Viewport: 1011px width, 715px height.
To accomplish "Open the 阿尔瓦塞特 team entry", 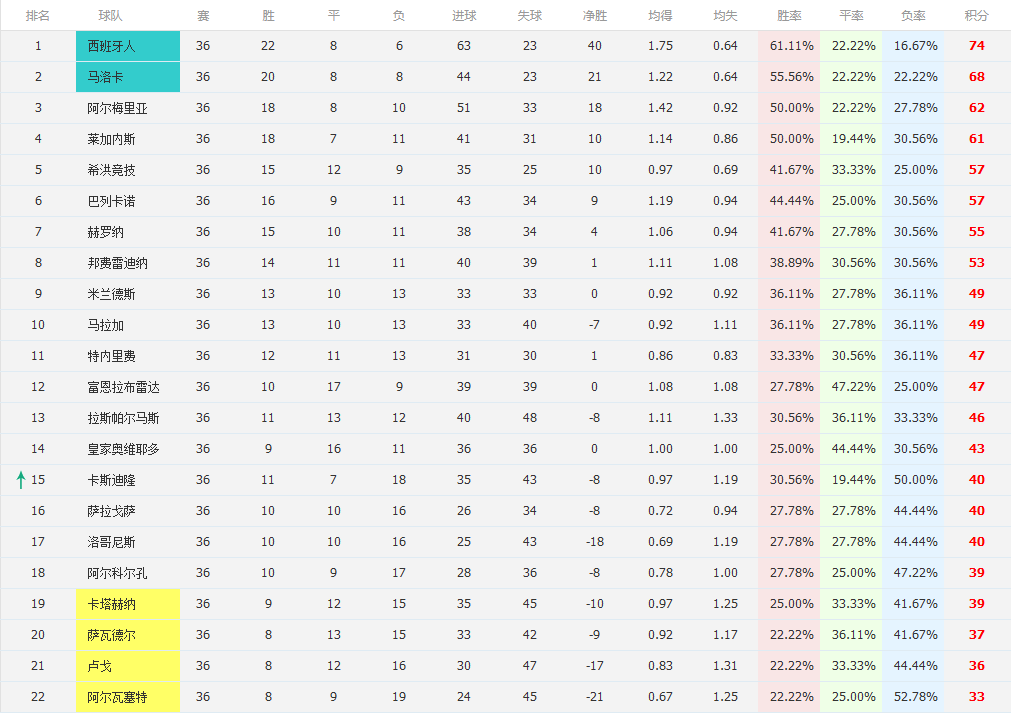I will [x=117, y=697].
